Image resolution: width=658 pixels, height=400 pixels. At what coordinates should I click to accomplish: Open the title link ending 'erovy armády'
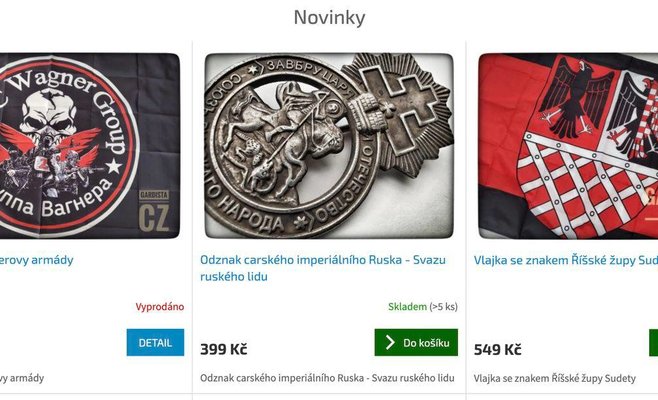pos(37,260)
